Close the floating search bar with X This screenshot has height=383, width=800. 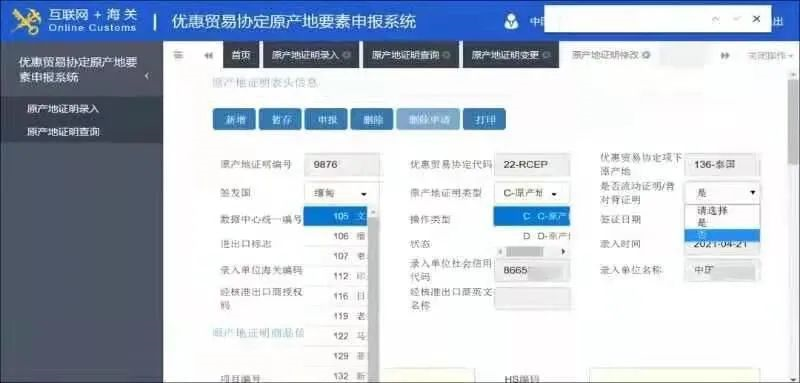coord(756,19)
